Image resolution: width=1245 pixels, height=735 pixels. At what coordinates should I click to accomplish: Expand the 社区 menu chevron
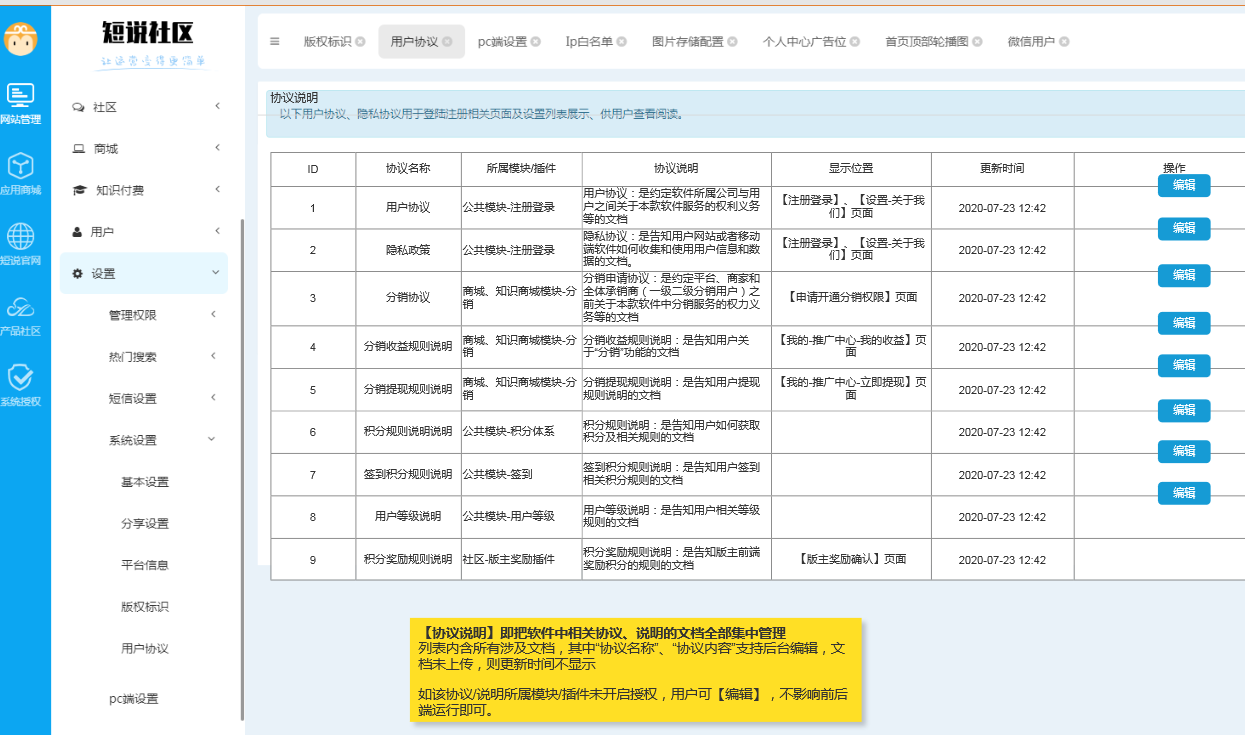218,106
